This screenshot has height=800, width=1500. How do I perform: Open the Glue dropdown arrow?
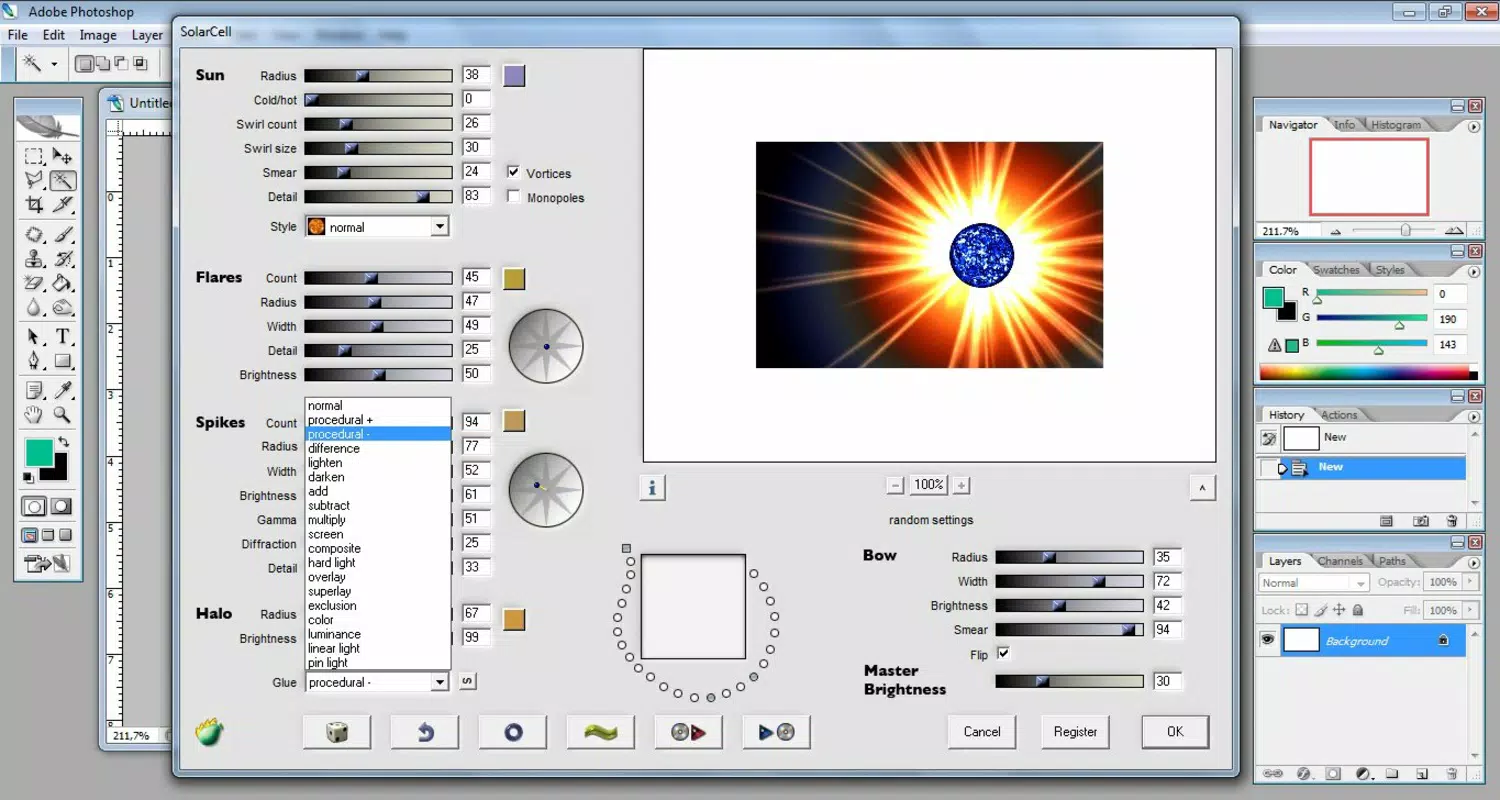[x=439, y=682]
